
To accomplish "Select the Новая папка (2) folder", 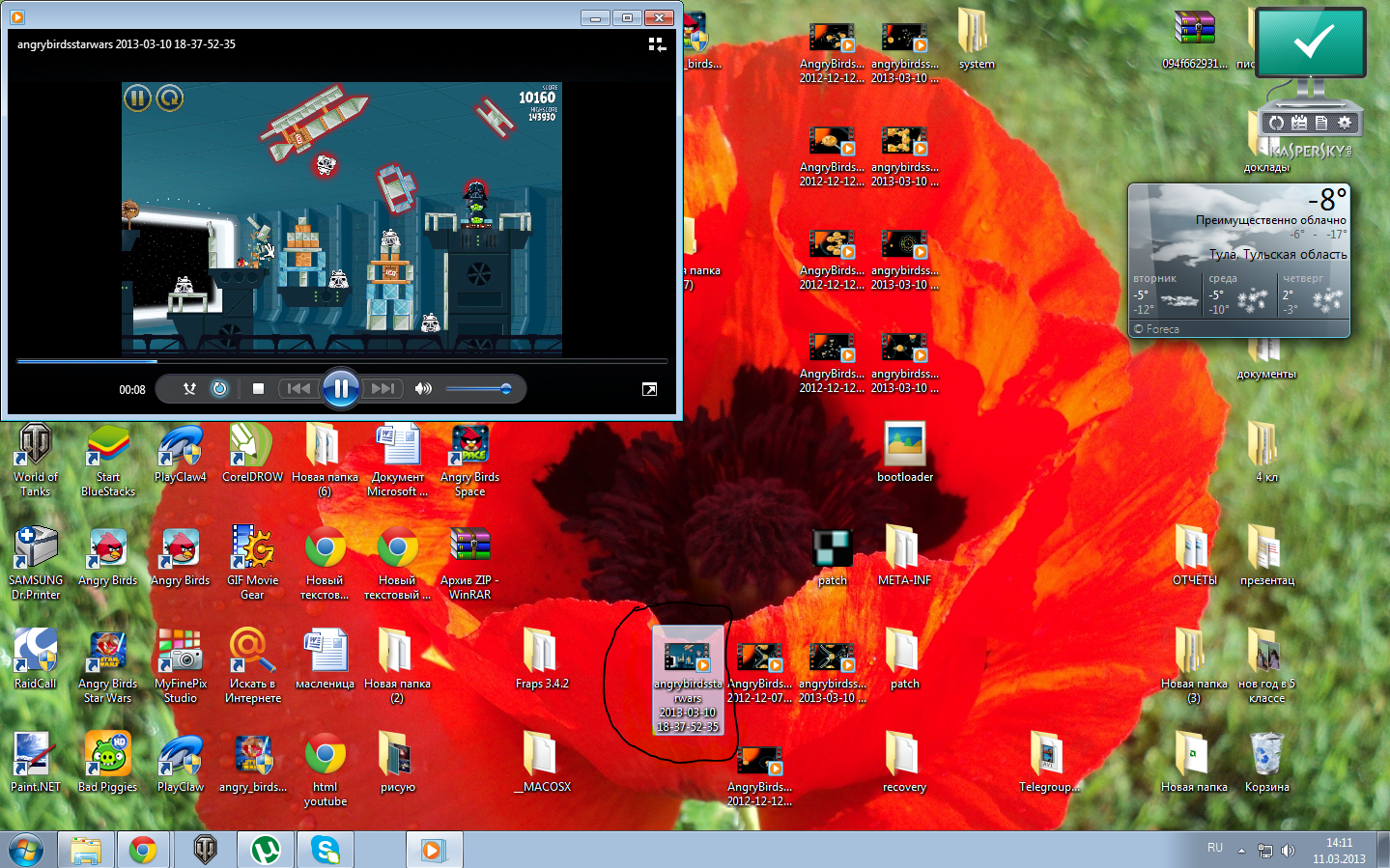I will pos(397,667).
